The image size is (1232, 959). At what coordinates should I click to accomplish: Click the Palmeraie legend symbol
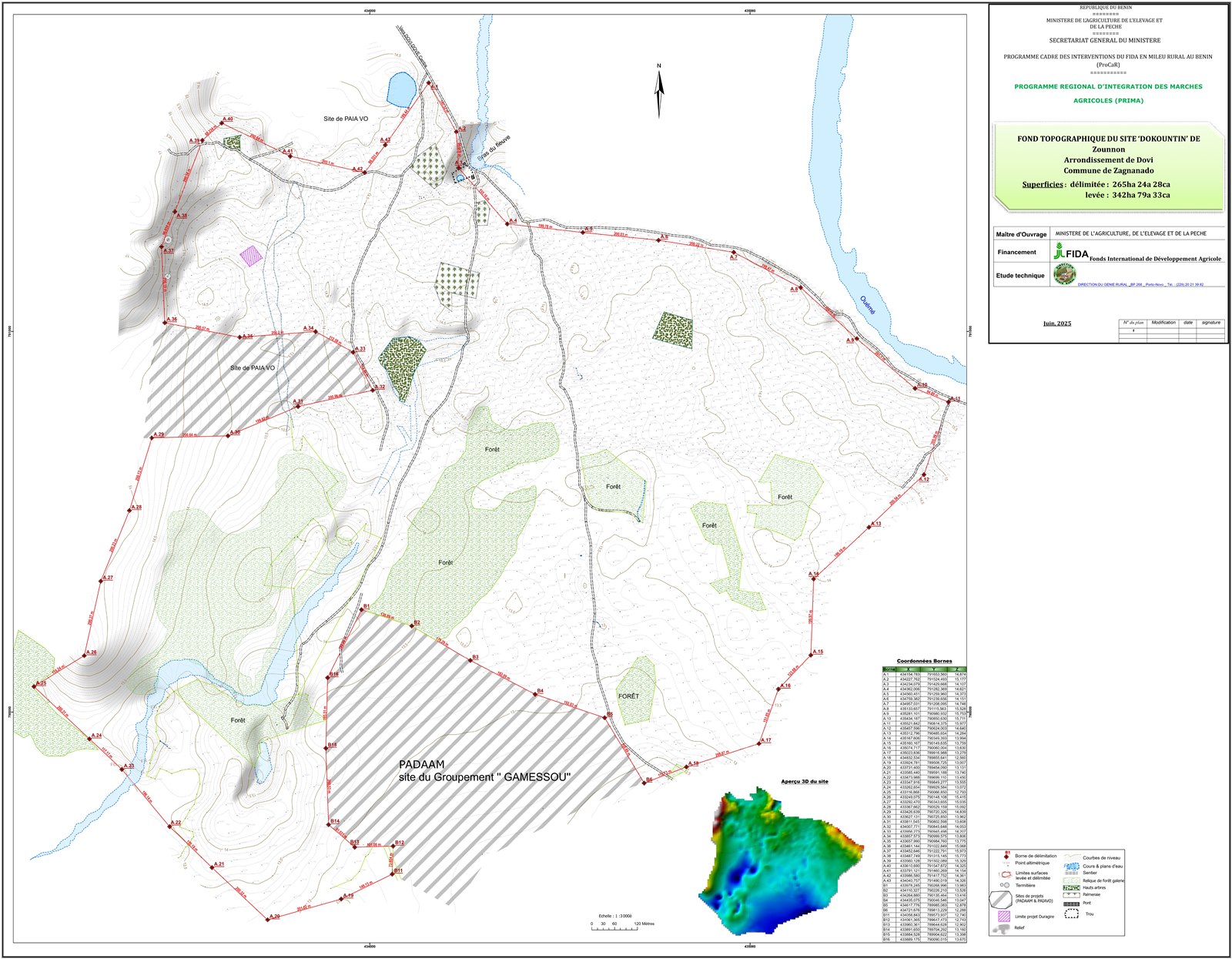click(x=1071, y=895)
